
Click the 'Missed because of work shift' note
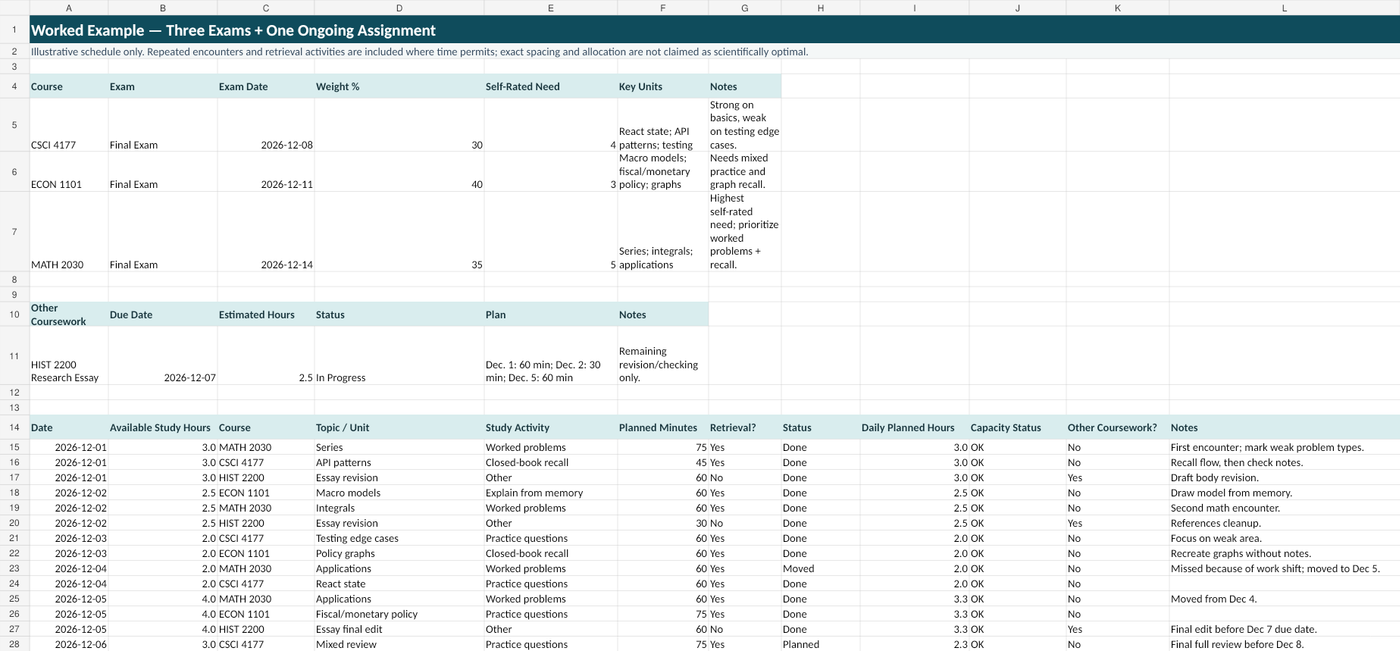pyautogui.click(x=1284, y=569)
